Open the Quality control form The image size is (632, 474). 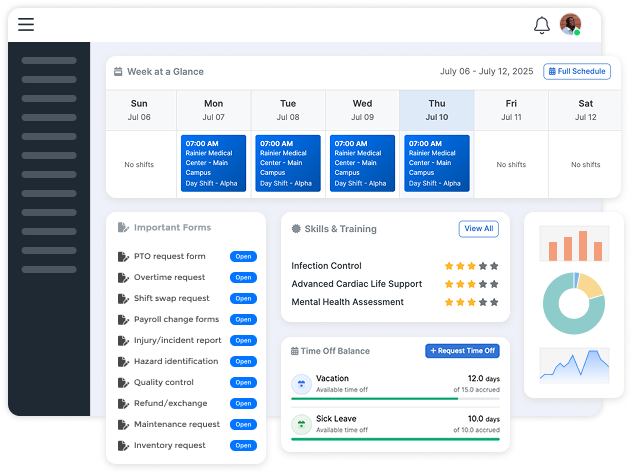243,382
